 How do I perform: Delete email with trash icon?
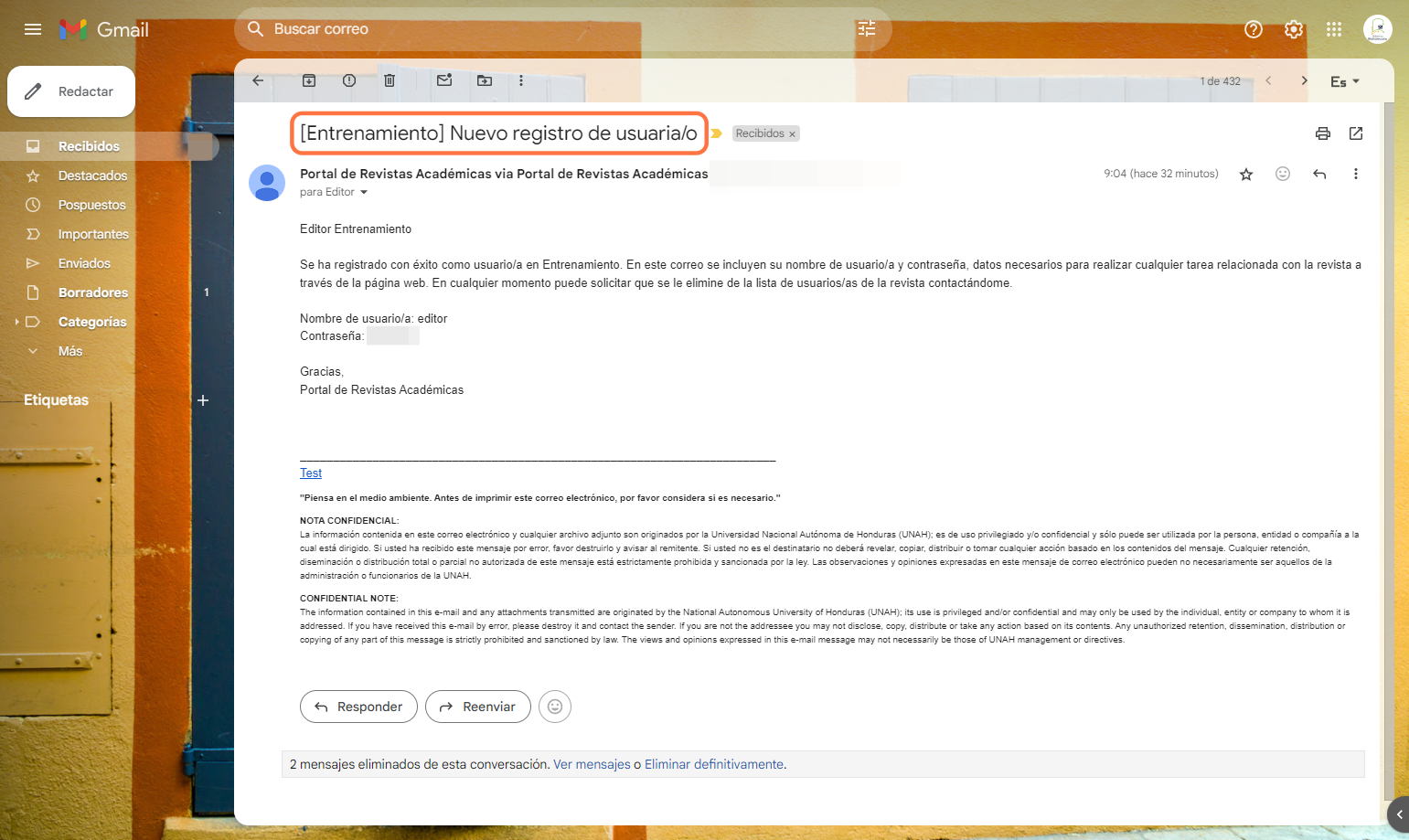pos(390,80)
